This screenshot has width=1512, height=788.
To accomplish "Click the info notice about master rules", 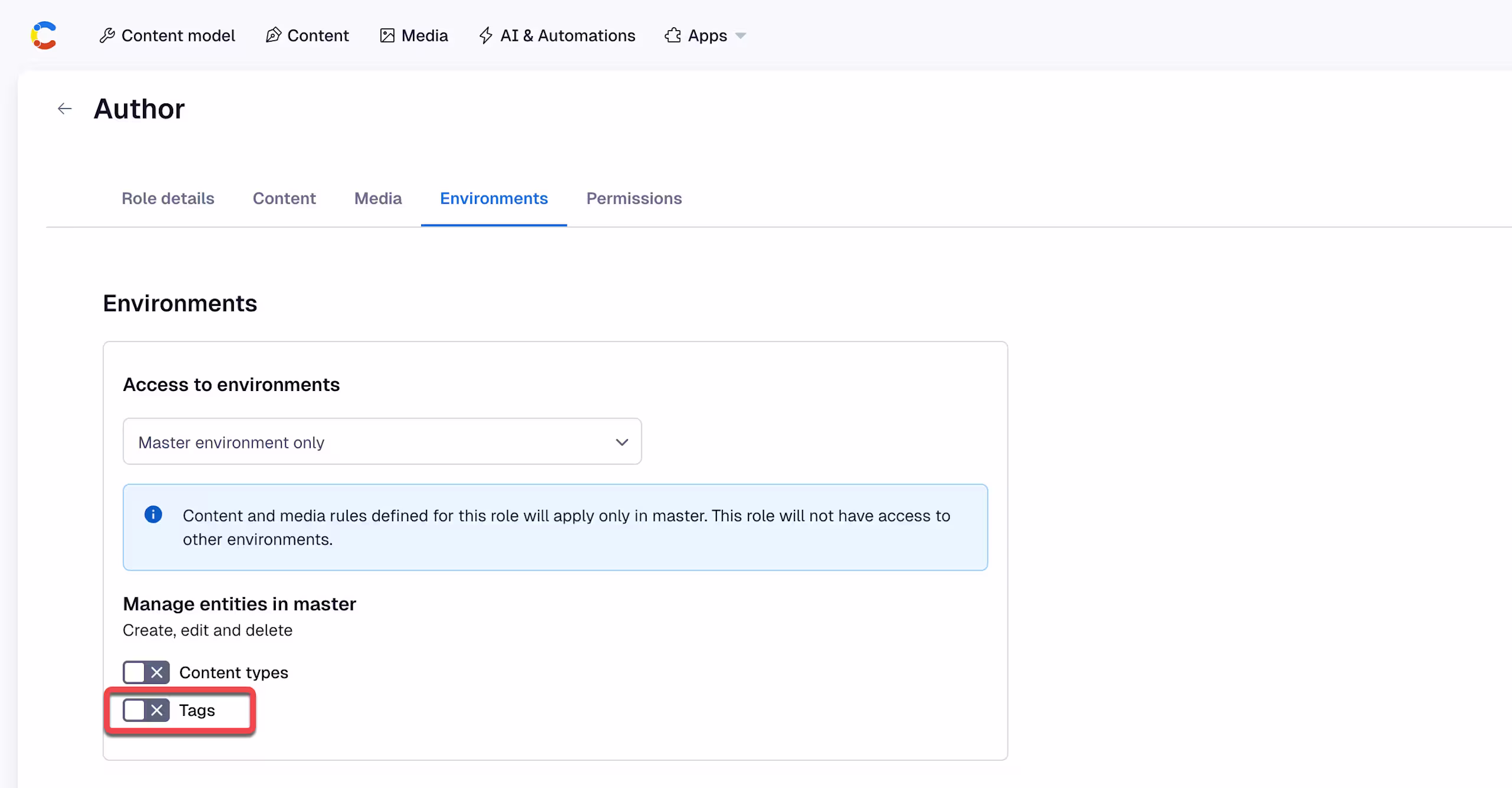I will (555, 527).
